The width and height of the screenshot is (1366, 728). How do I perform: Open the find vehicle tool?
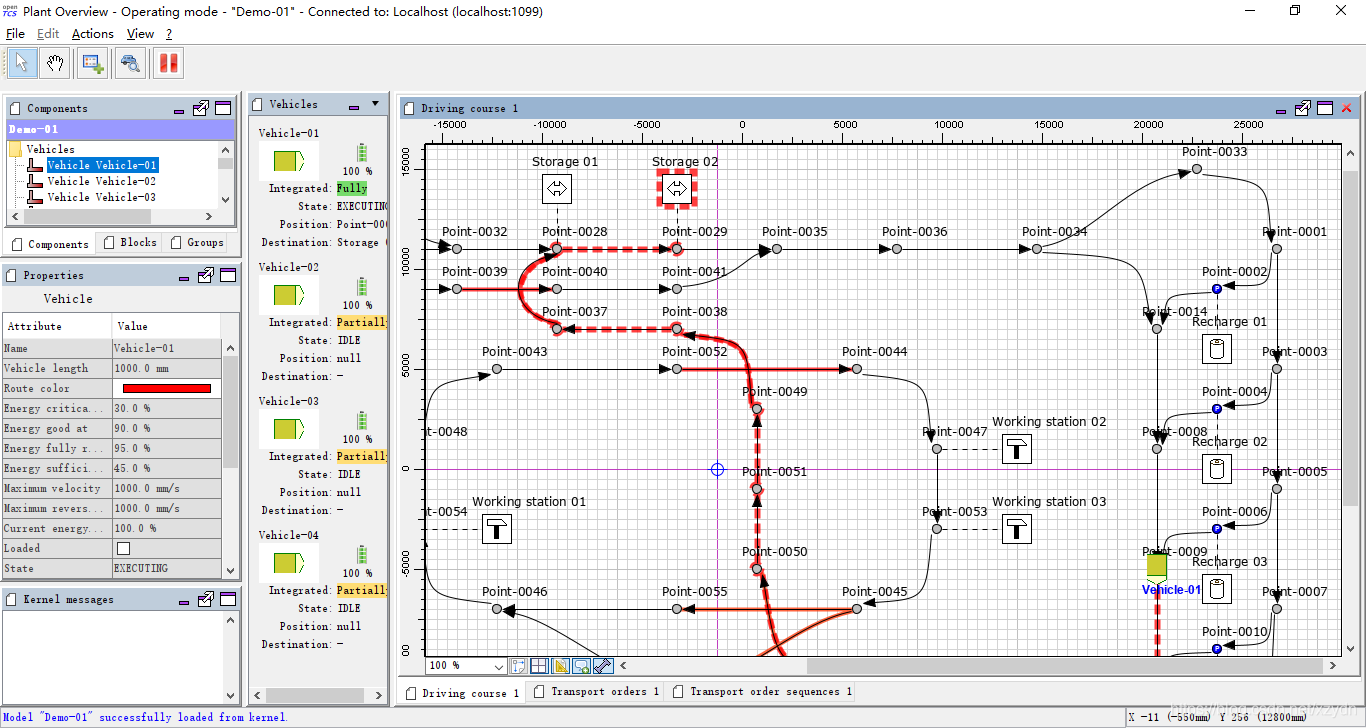pos(130,63)
